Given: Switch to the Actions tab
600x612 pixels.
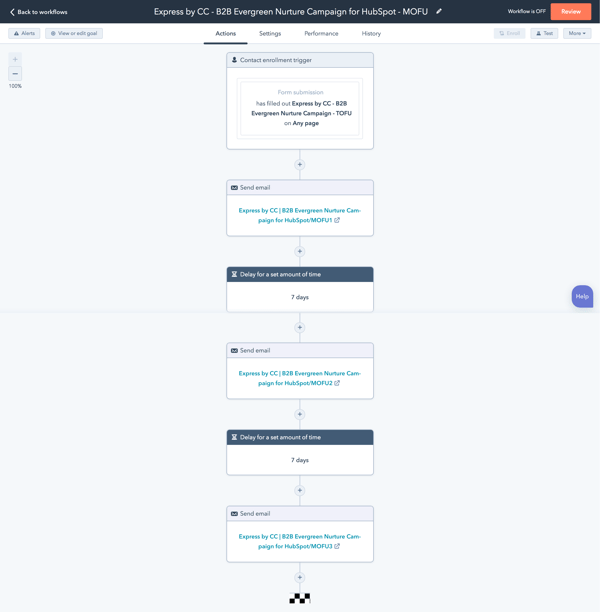Looking at the screenshot, I should point(226,34).
